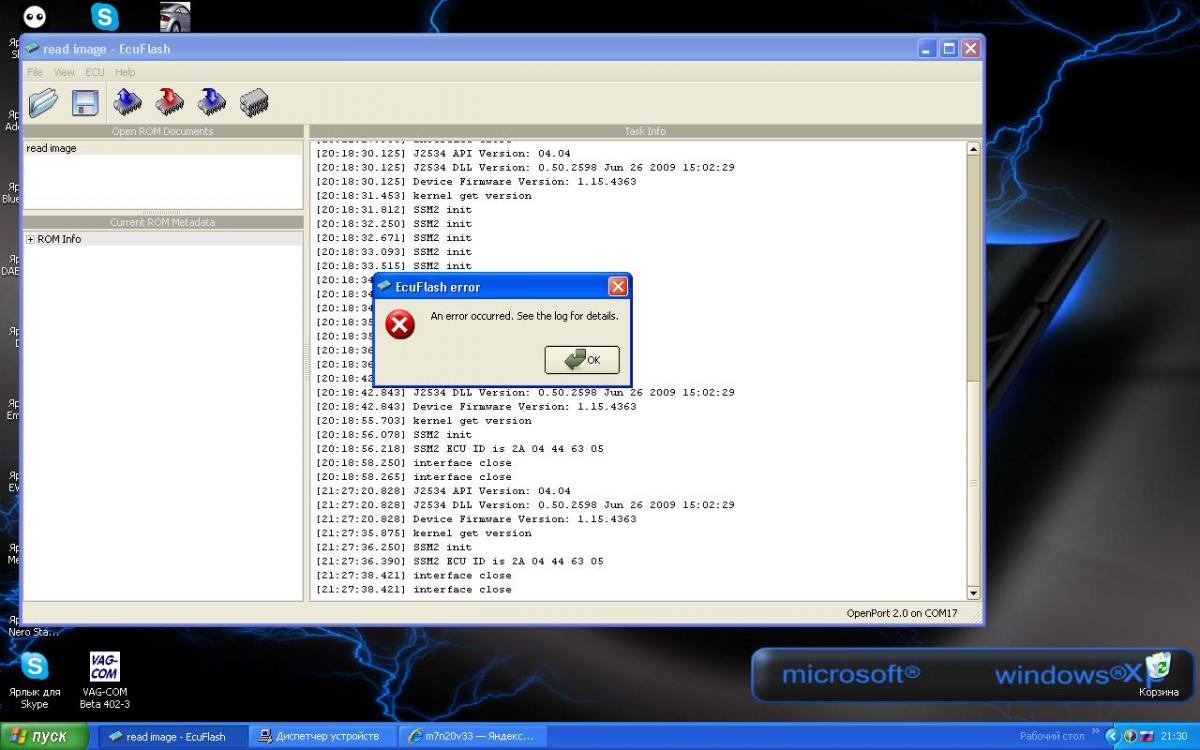This screenshot has width=1200, height=750.
Task: Click the 'Current ROM Metadata' panel header
Action: point(162,222)
